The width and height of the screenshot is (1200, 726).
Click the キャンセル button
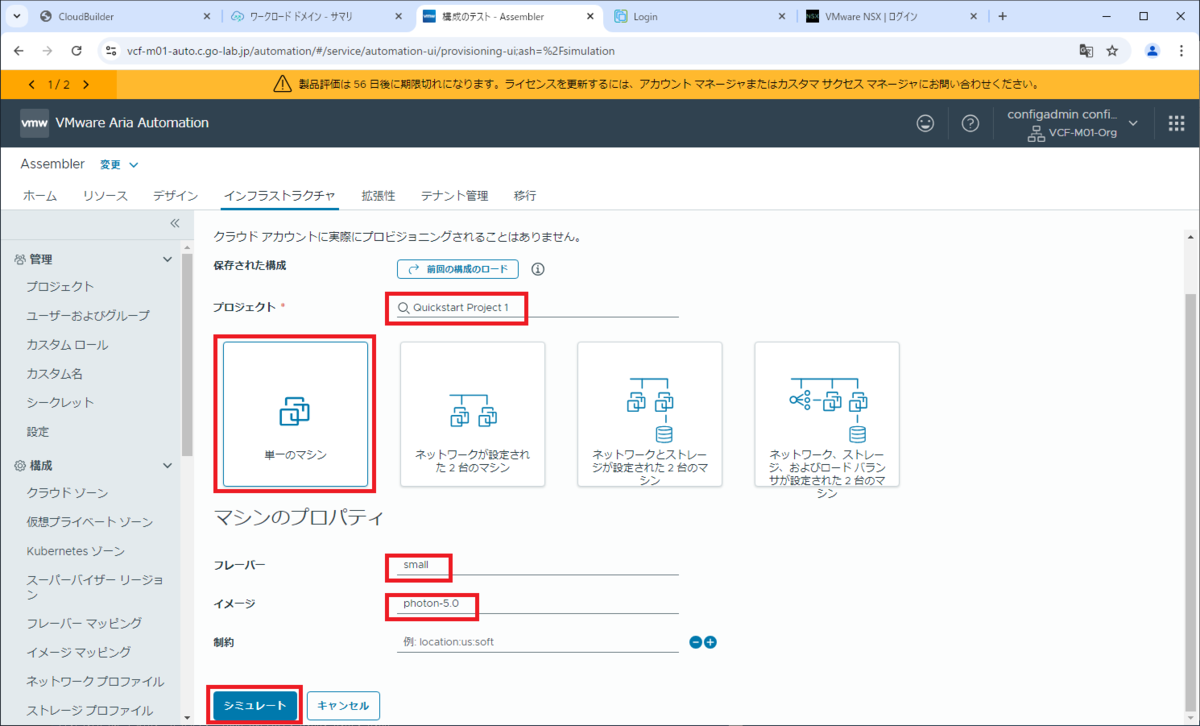pyautogui.click(x=343, y=705)
